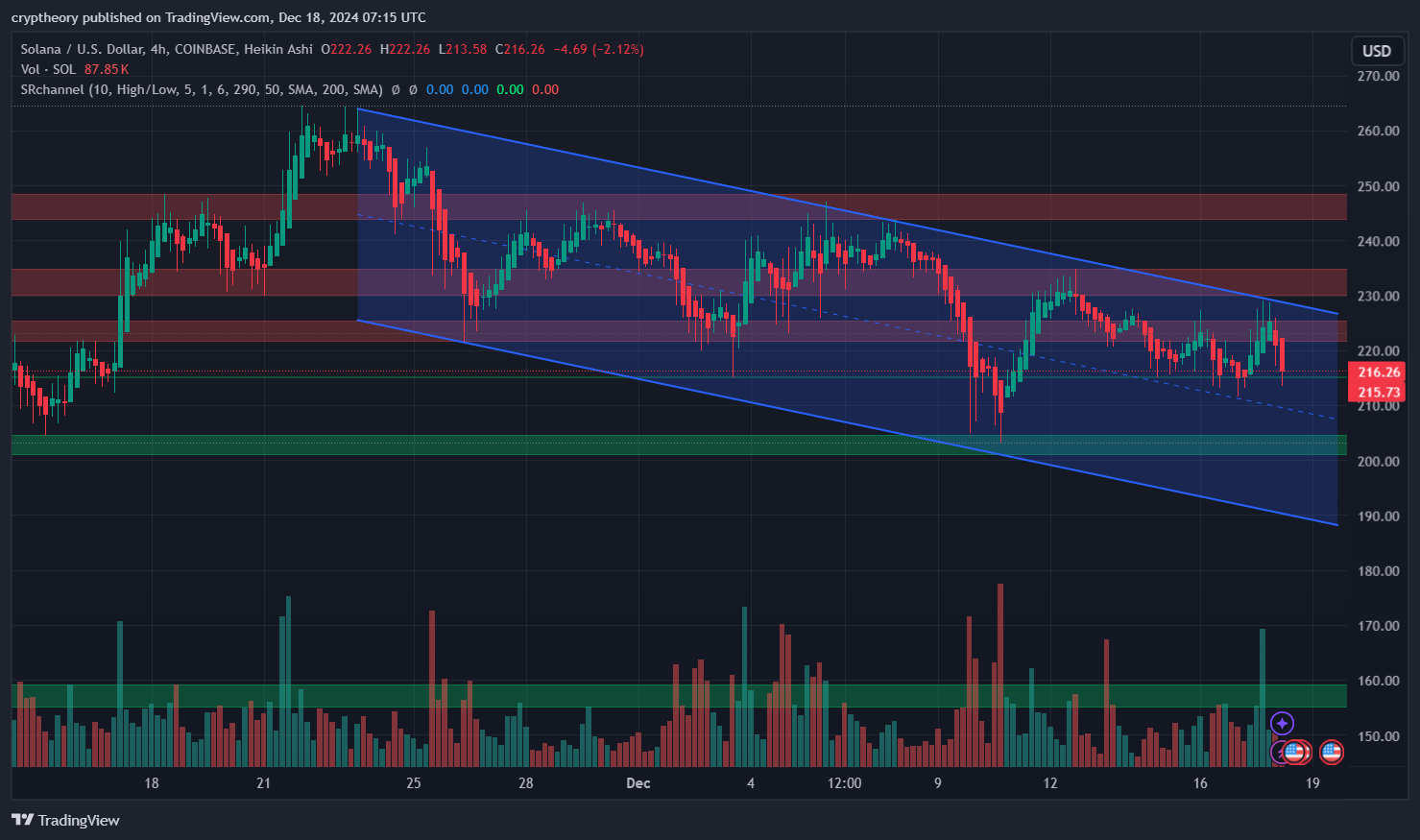Click the green 0.00 SRchannel value
The width and height of the screenshot is (1420, 840).
click(x=510, y=89)
